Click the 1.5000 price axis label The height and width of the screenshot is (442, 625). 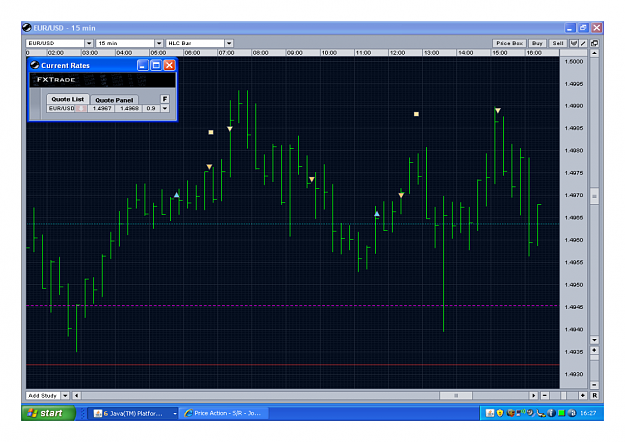pyautogui.click(x=574, y=61)
